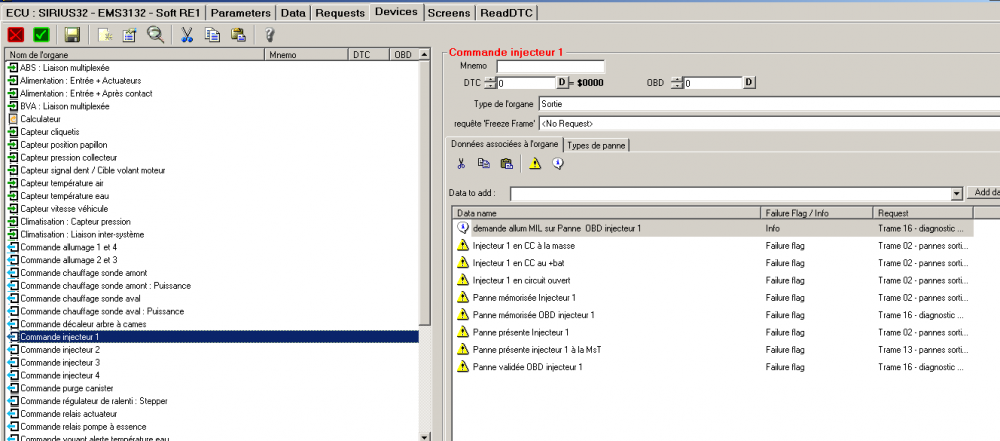Open the ECU : SIRIUS32 - EMS3132 tab

coord(104,12)
